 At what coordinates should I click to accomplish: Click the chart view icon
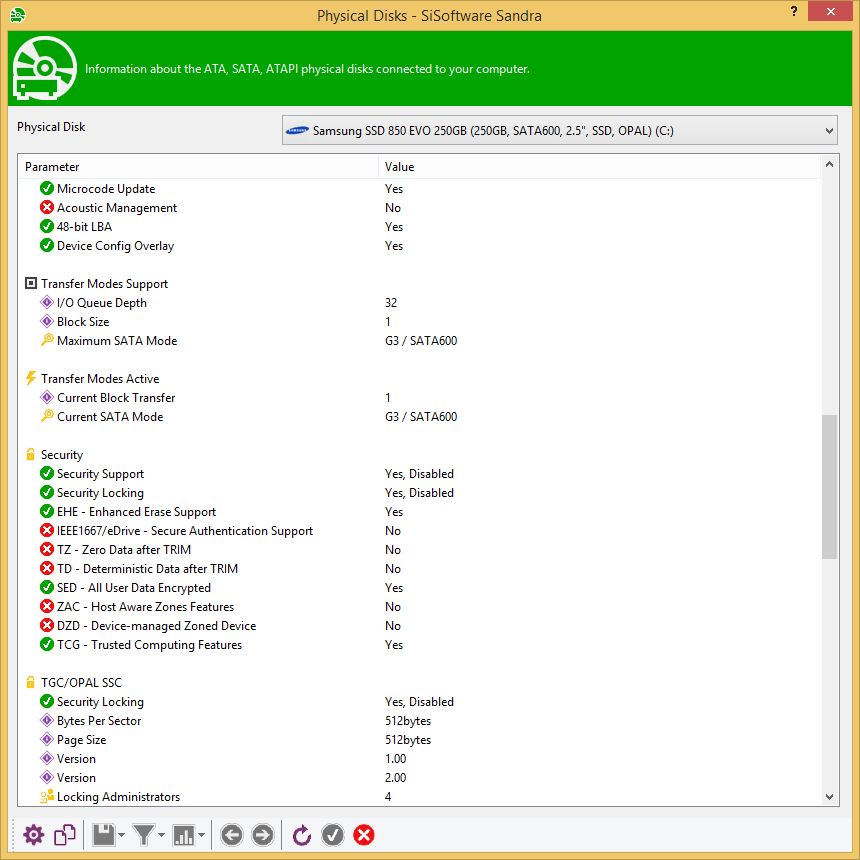[x=183, y=835]
